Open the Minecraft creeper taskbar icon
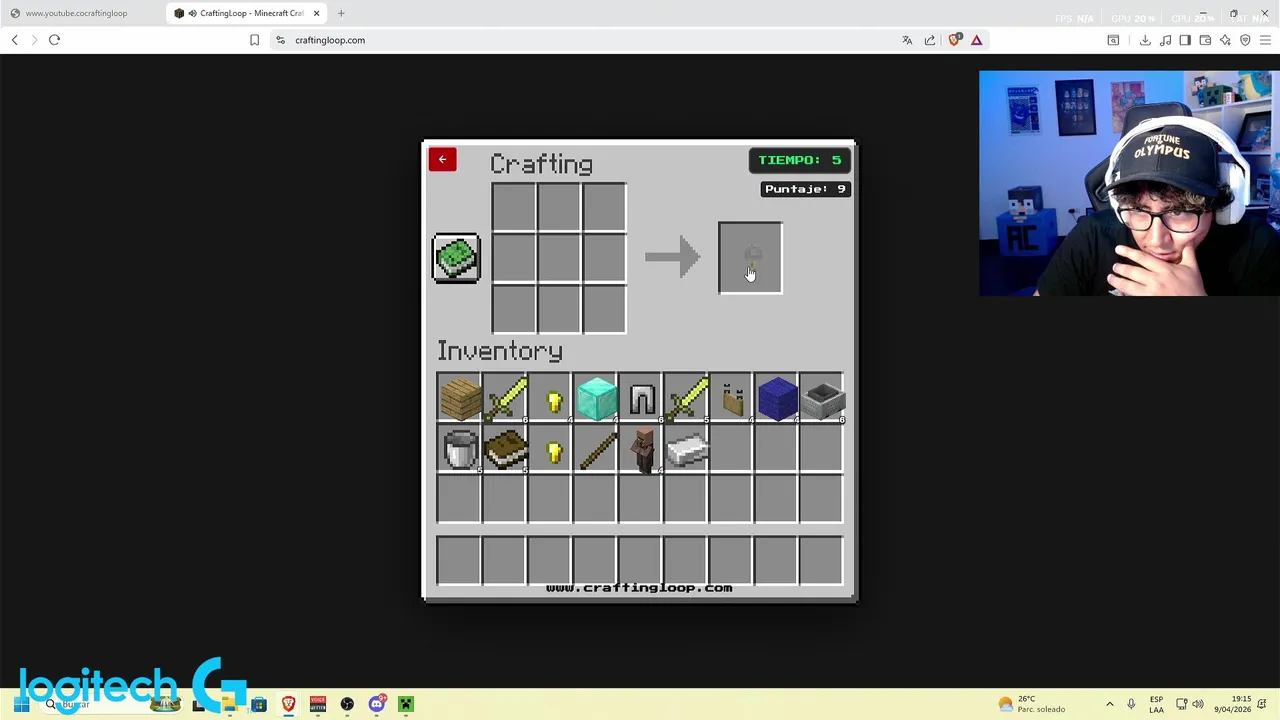This screenshot has width=1280, height=720. coord(406,704)
